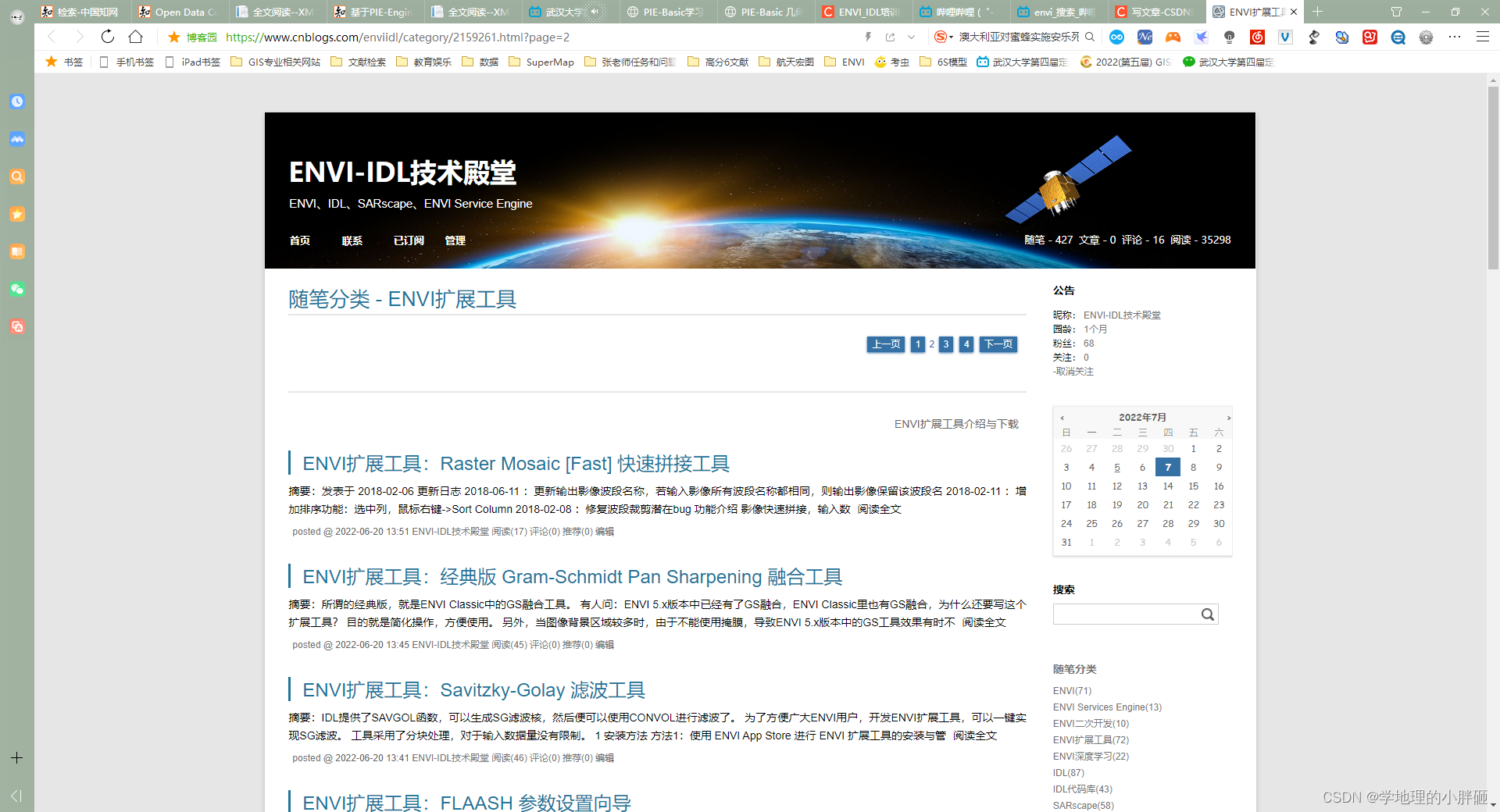Open a new tab with plus button
1500x812 pixels.
(1317, 12)
